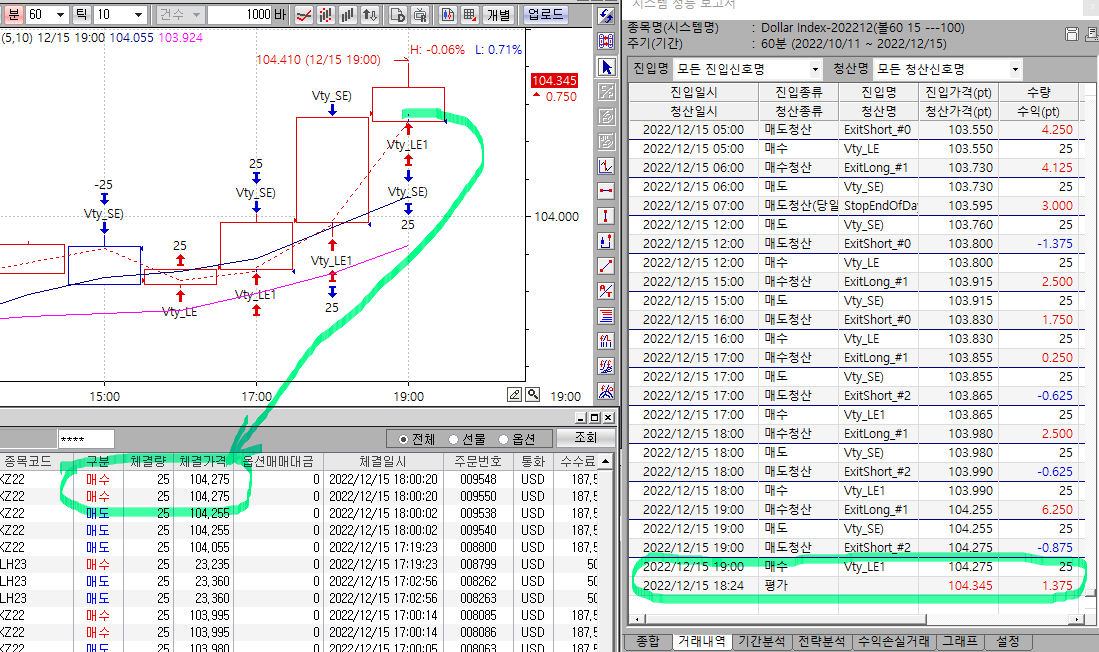
Task: Click the chart magnifier zoom icon
Action: coord(533,394)
